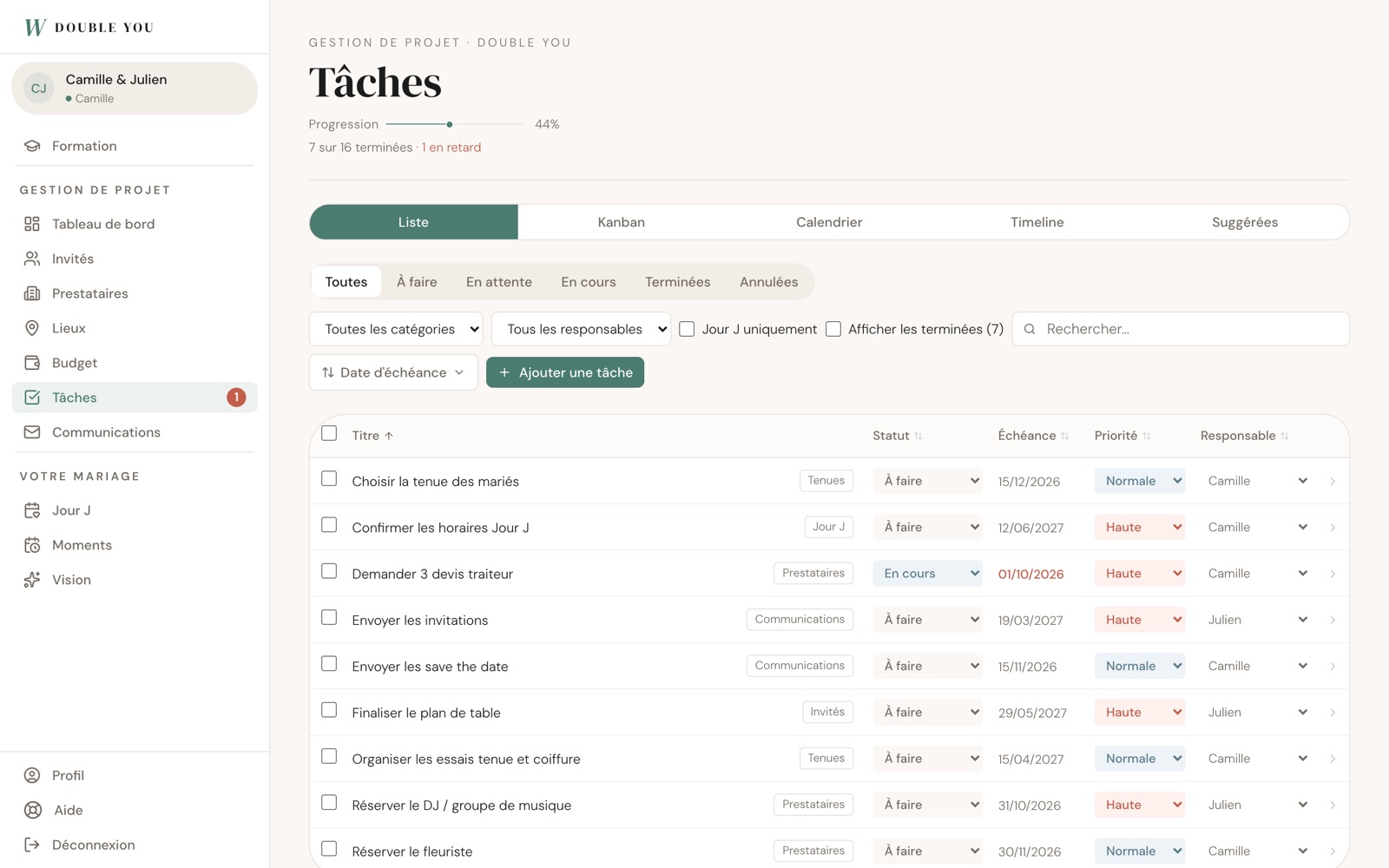Open details arrow for Envoyer les invitations
The height and width of the screenshot is (868, 1389).
pyautogui.click(x=1333, y=620)
